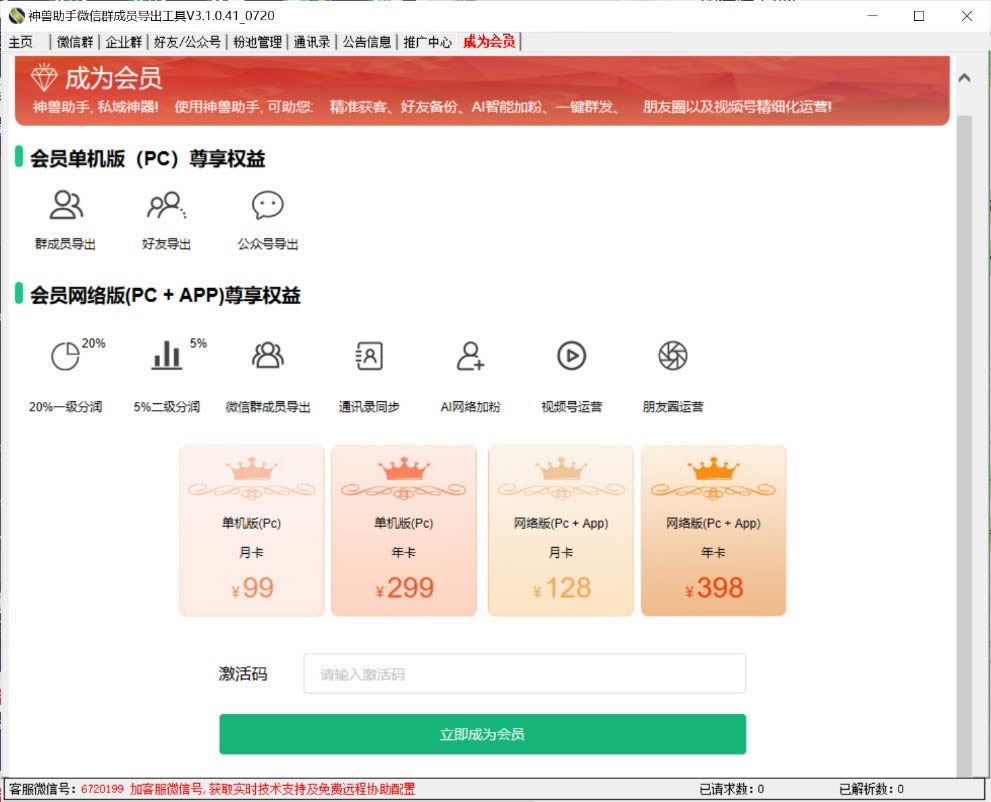Select the 20%一级分润 pie chart icon
Screen dimensions: 991x802
(x=65, y=356)
